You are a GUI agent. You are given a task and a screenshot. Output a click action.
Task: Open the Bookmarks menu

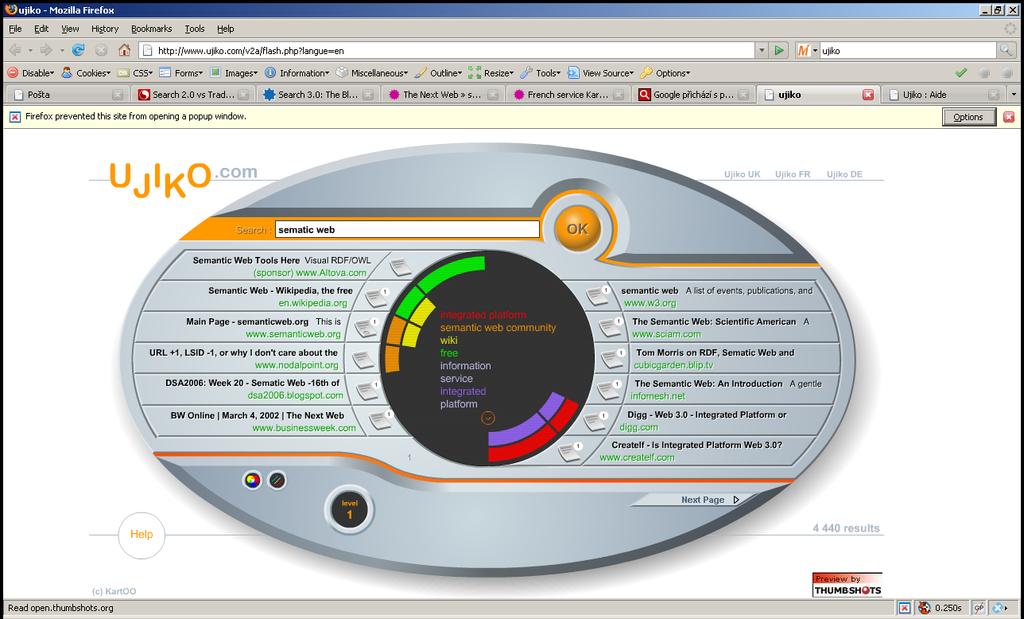pyautogui.click(x=152, y=29)
